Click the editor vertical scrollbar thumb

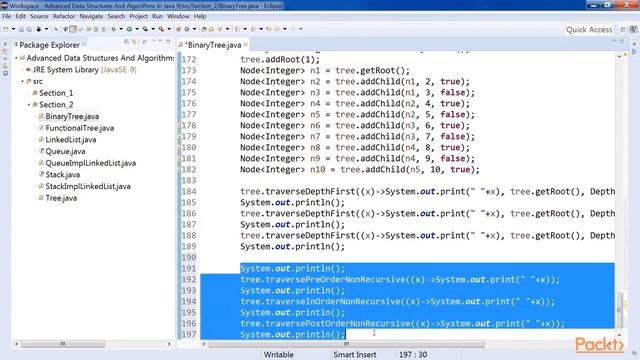coord(619,309)
